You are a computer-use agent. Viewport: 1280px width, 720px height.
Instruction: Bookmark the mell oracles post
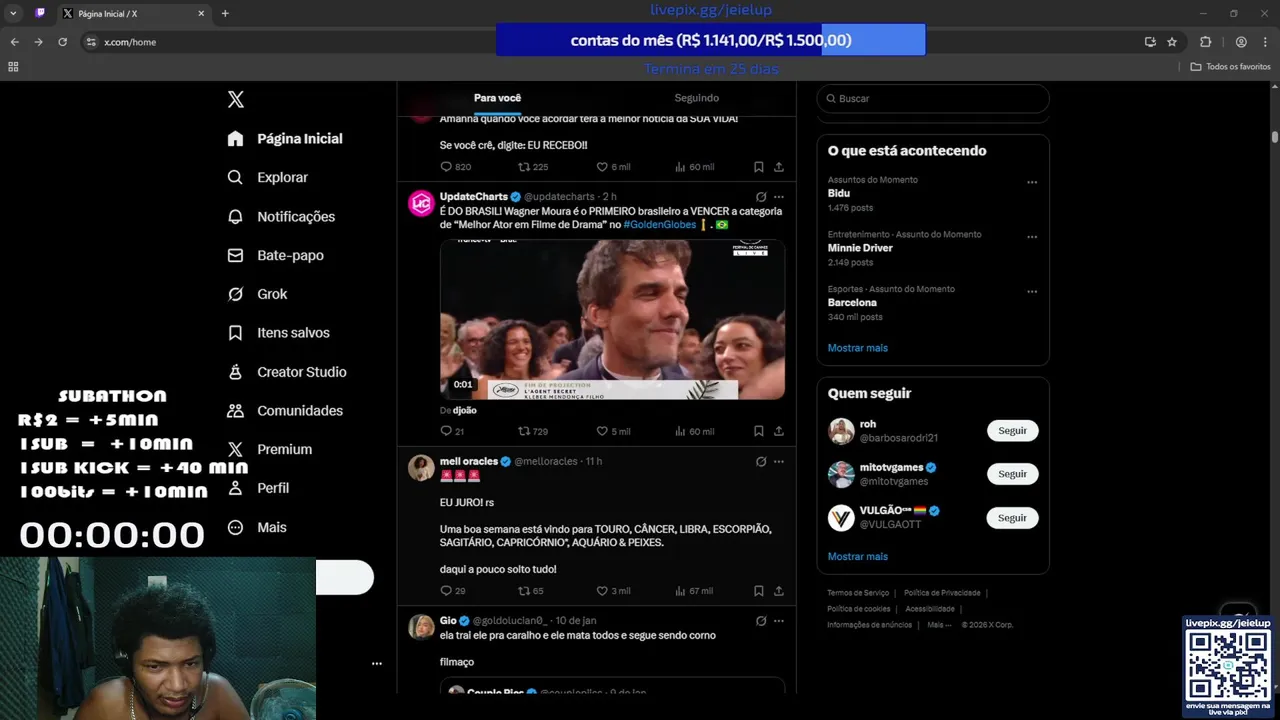(x=759, y=591)
